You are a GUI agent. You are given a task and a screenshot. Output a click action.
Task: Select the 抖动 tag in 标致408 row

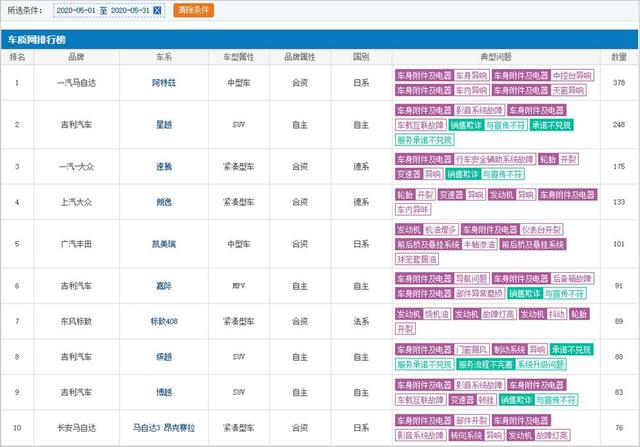click(556, 314)
